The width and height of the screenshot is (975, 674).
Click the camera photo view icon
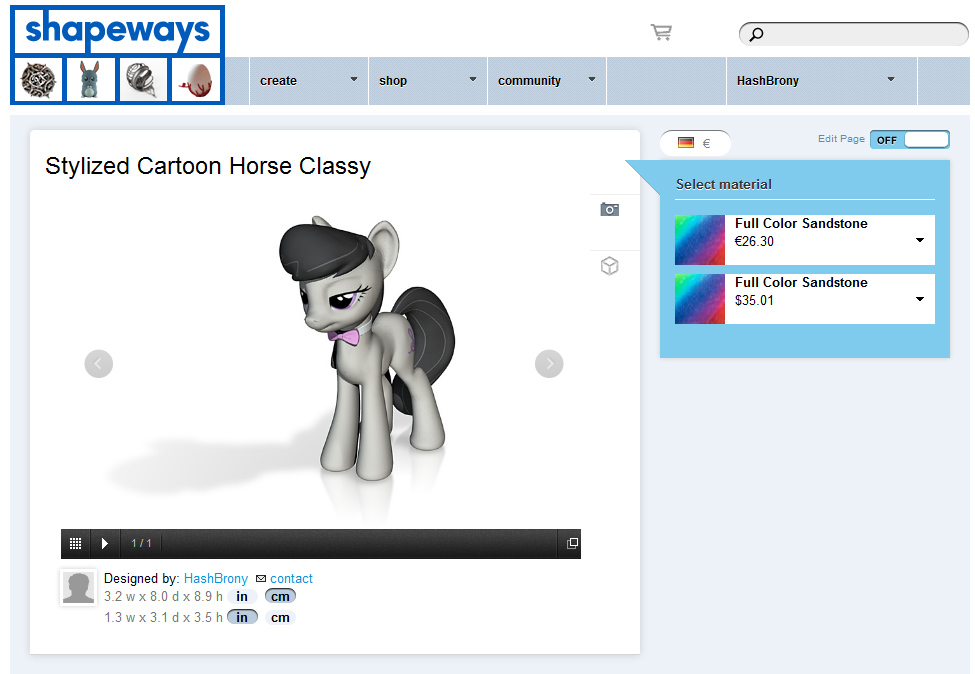click(x=609, y=210)
